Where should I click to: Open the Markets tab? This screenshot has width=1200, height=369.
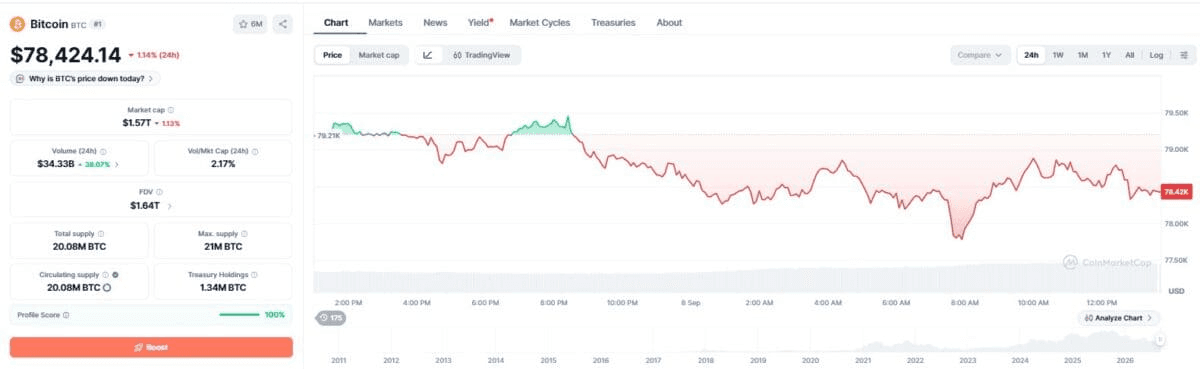[385, 22]
